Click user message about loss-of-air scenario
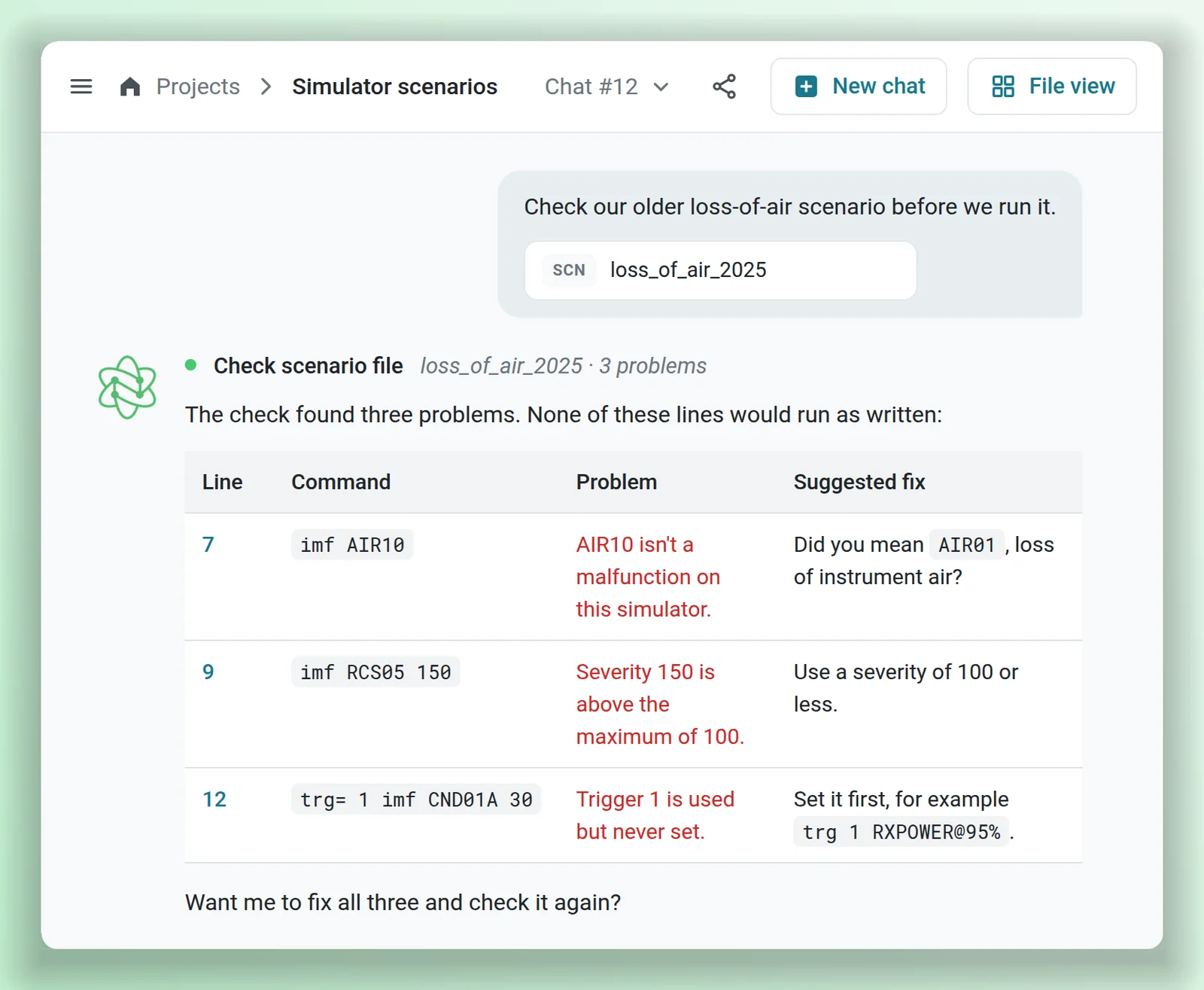Screen dimensions: 1204x990 point(789,207)
